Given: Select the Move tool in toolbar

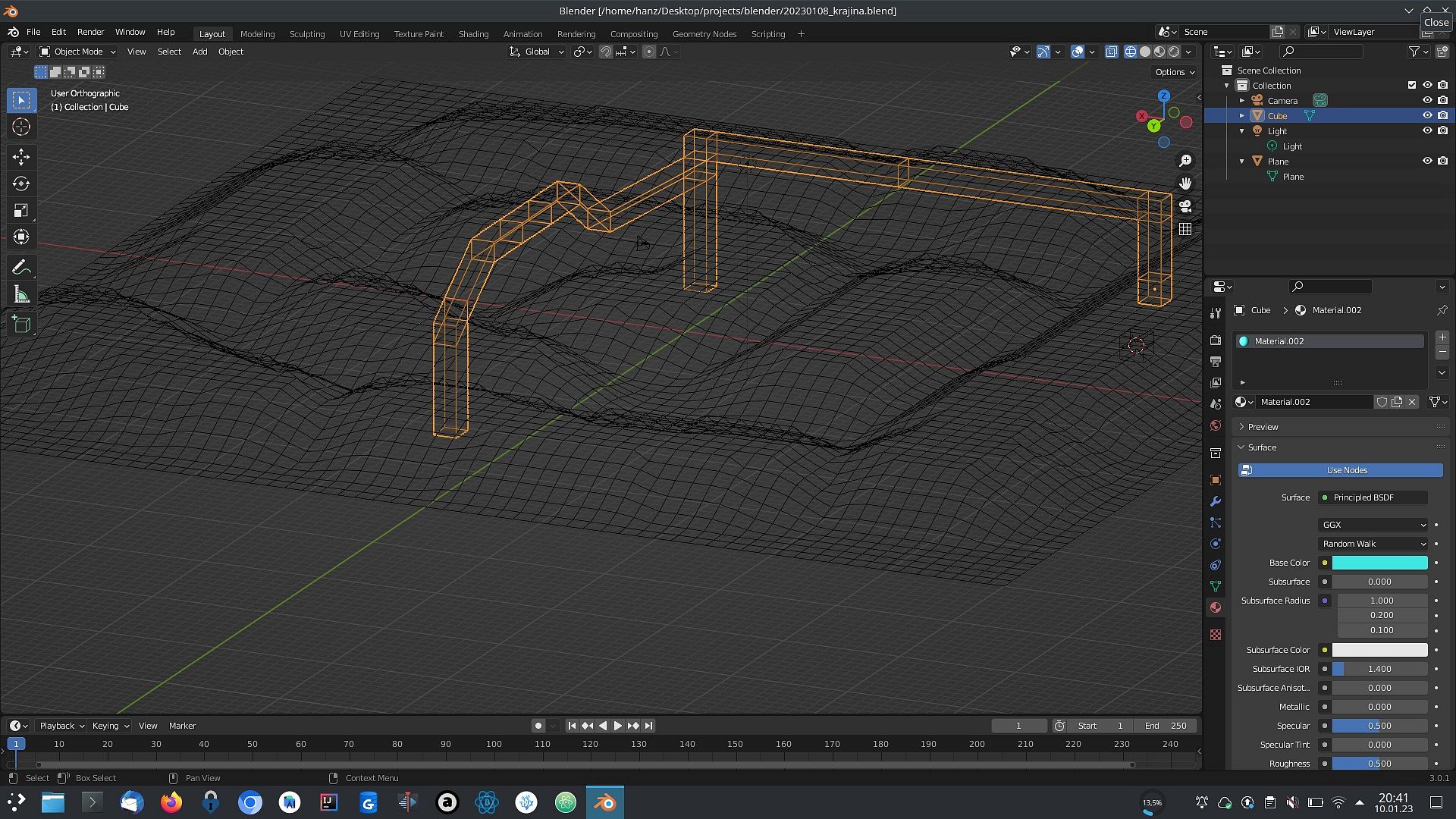Looking at the screenshot, I should [x=21, y=157].
